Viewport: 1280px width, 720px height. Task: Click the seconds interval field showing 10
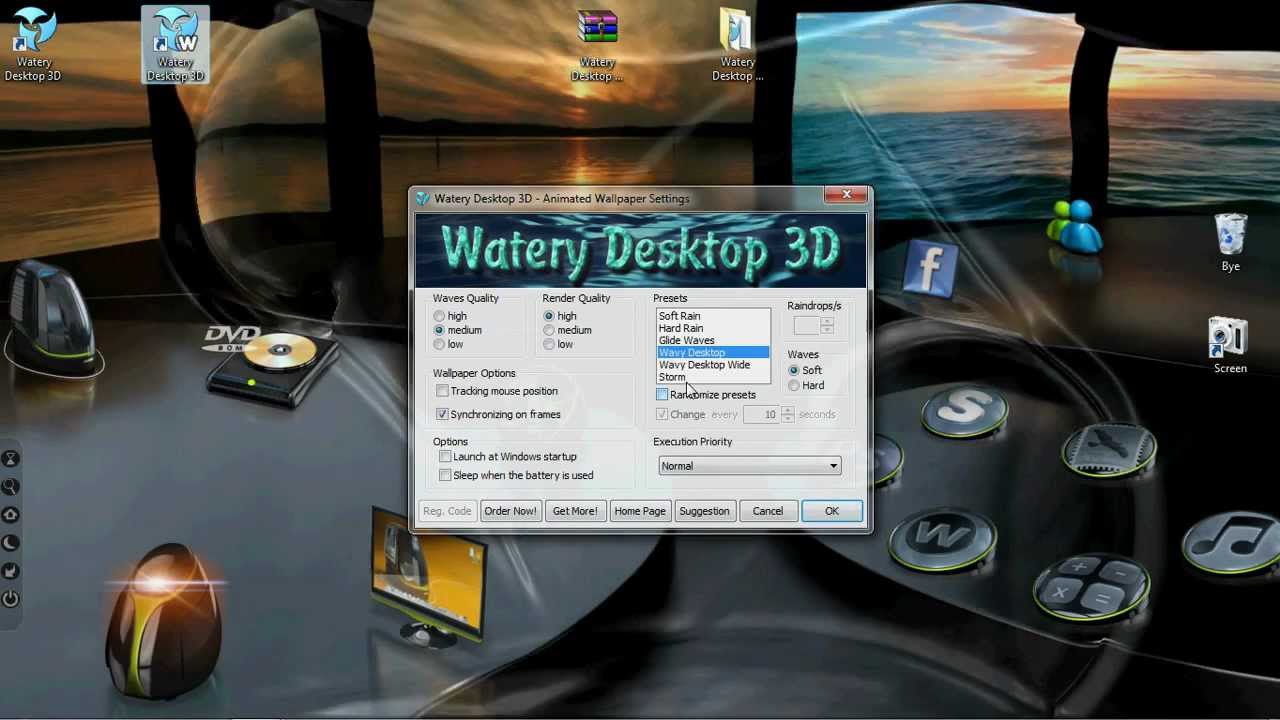click(x=762, y=414)
